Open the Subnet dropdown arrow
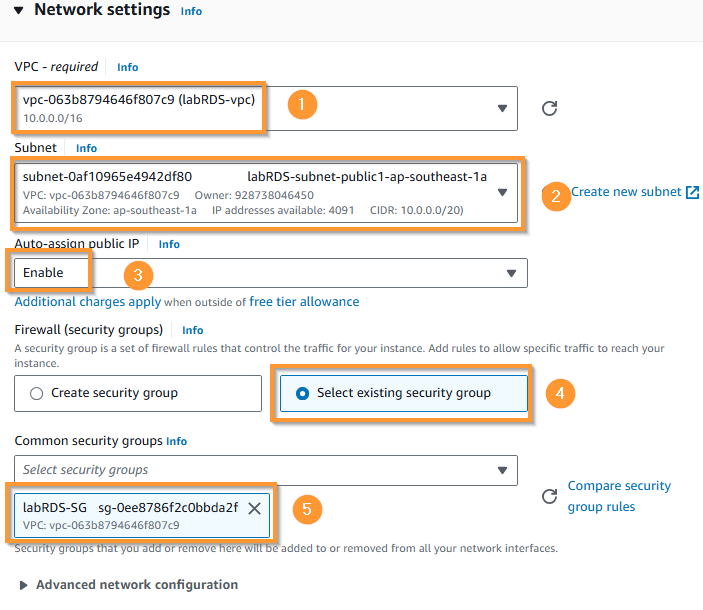This screenshot has width=703, height=610. pos(502,192)
